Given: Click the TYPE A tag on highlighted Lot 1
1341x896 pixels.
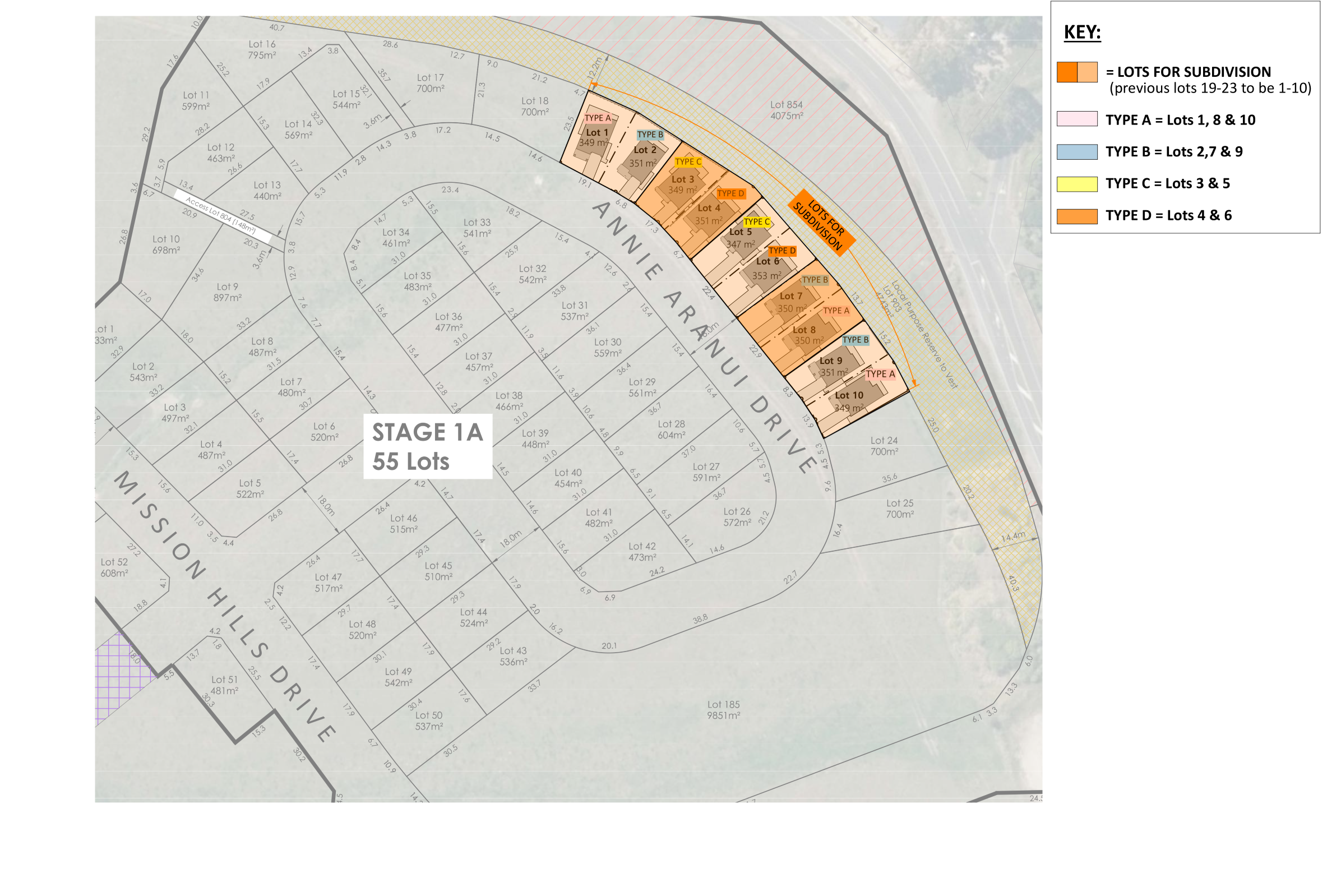Looking at the screenshot, I should tap(598, 118).
